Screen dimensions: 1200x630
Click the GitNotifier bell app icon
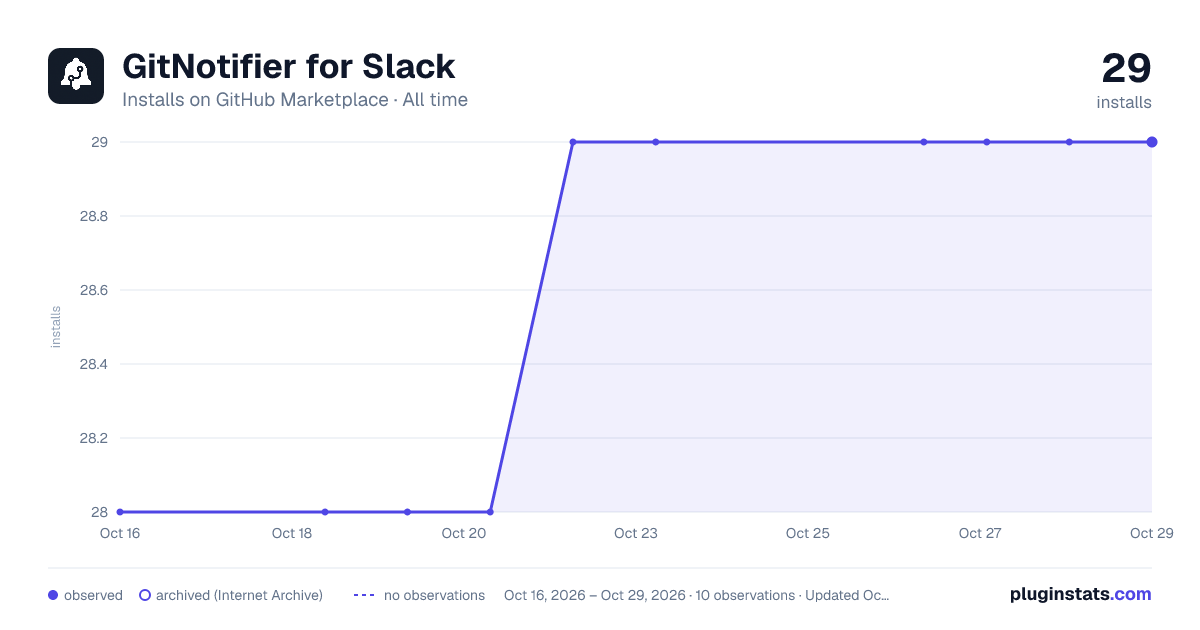76,76
